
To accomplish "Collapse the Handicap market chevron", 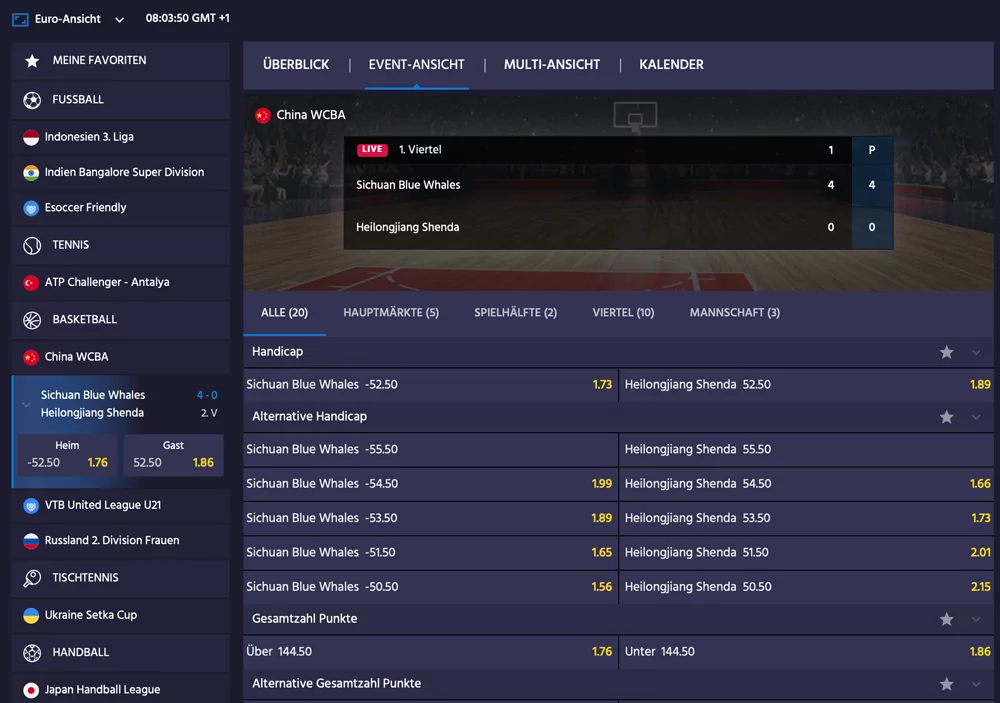I will click(x=976, y=352).
